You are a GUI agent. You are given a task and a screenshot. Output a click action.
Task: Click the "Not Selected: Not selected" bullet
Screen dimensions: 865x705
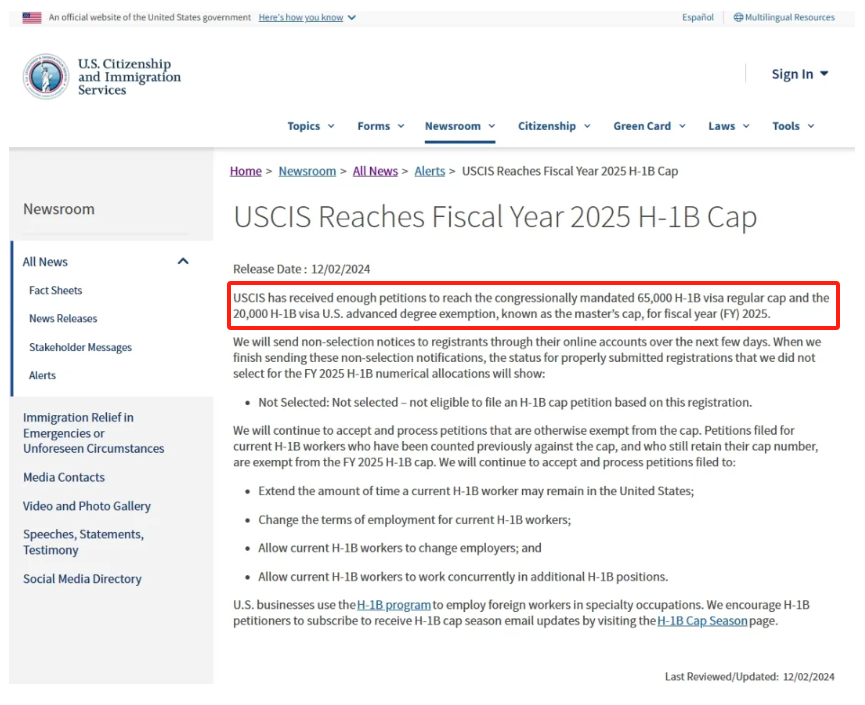[x=505, y=403]
